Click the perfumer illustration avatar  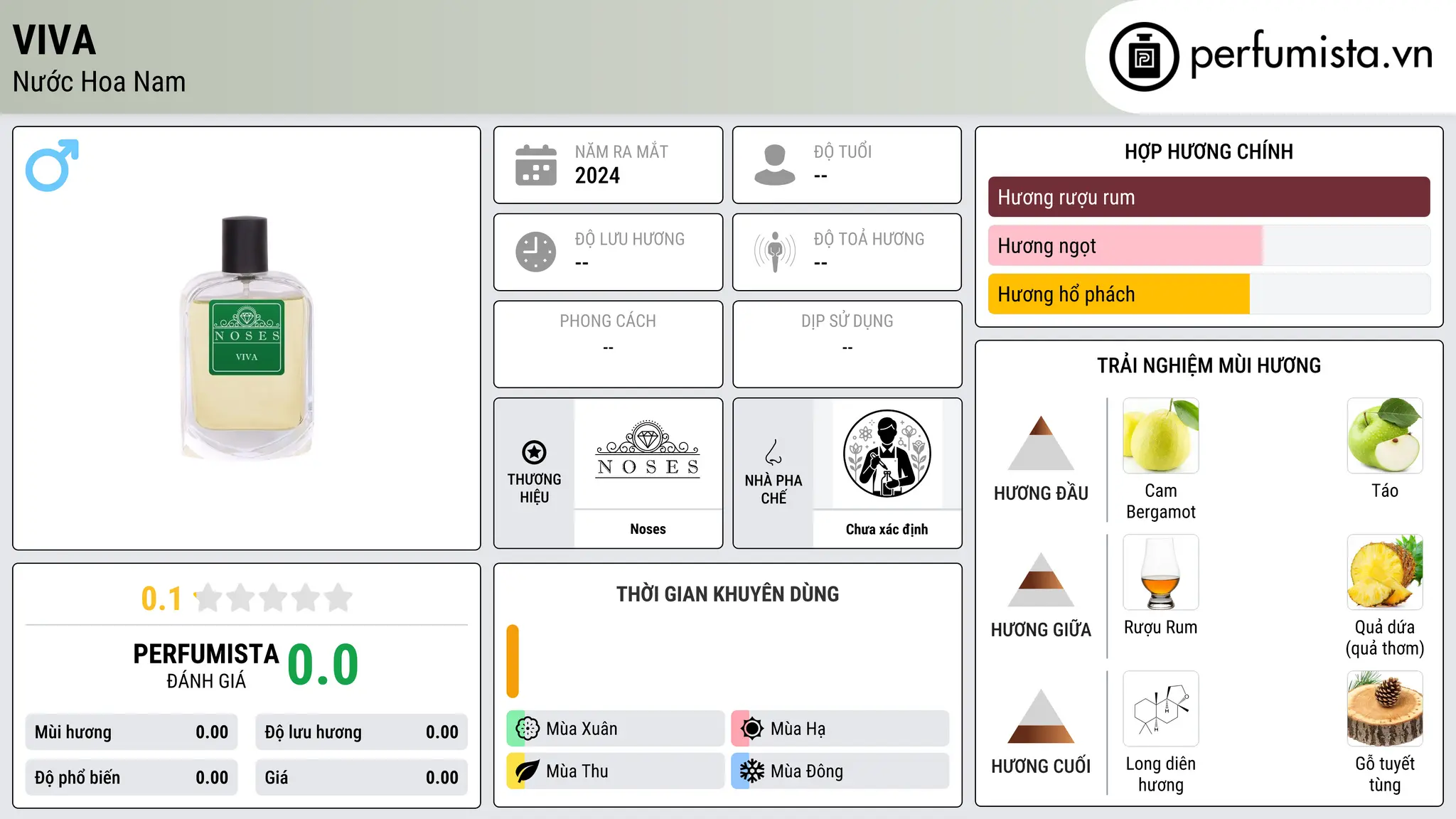point(887,454)
